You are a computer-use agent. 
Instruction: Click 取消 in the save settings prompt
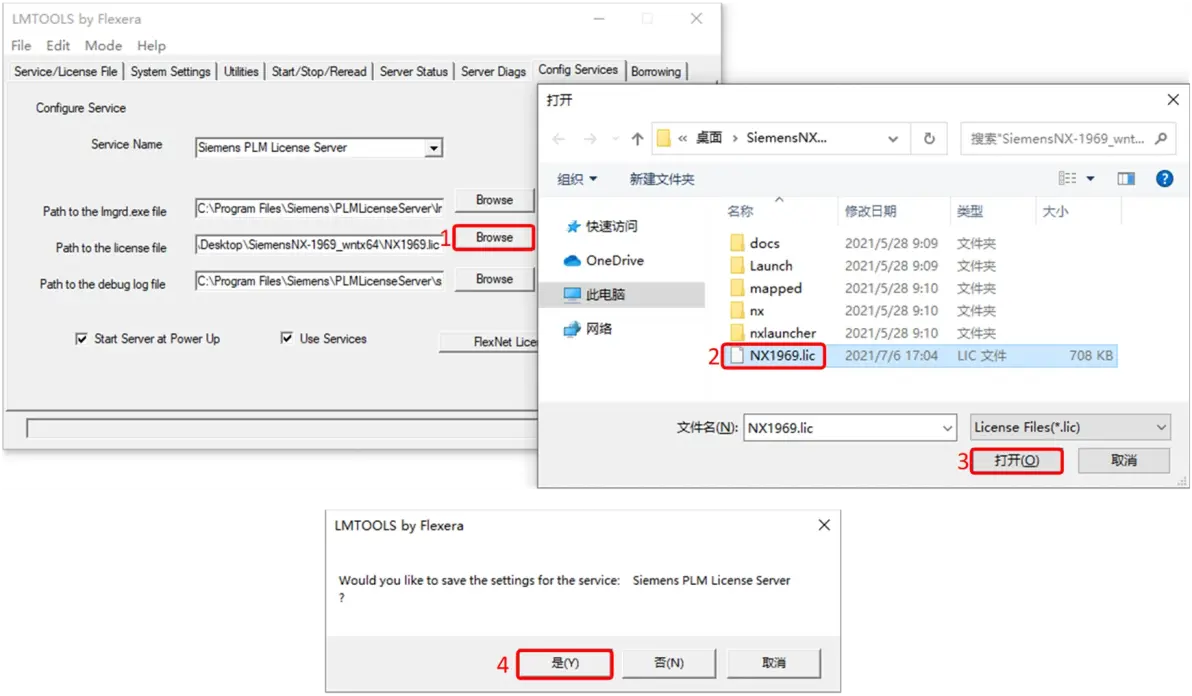[x=774, y=663]
